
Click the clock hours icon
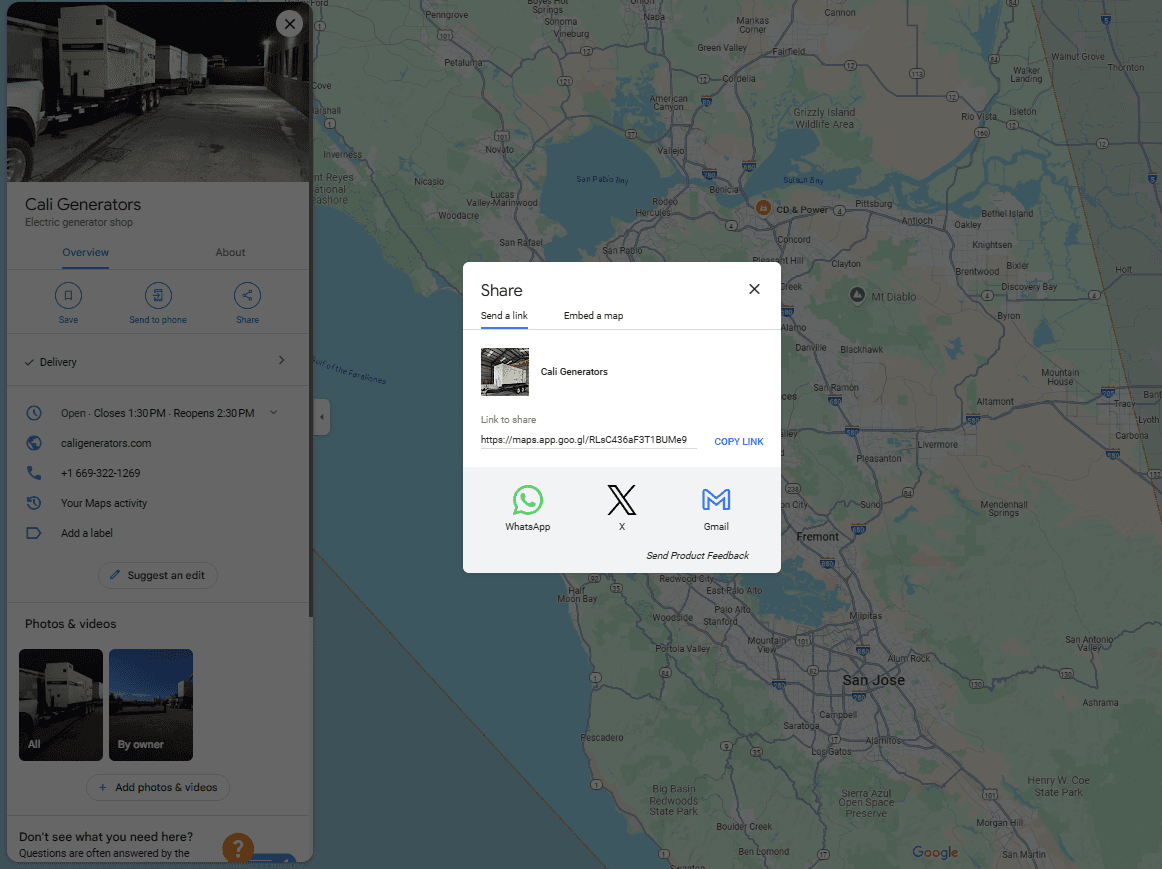(34, 413)
